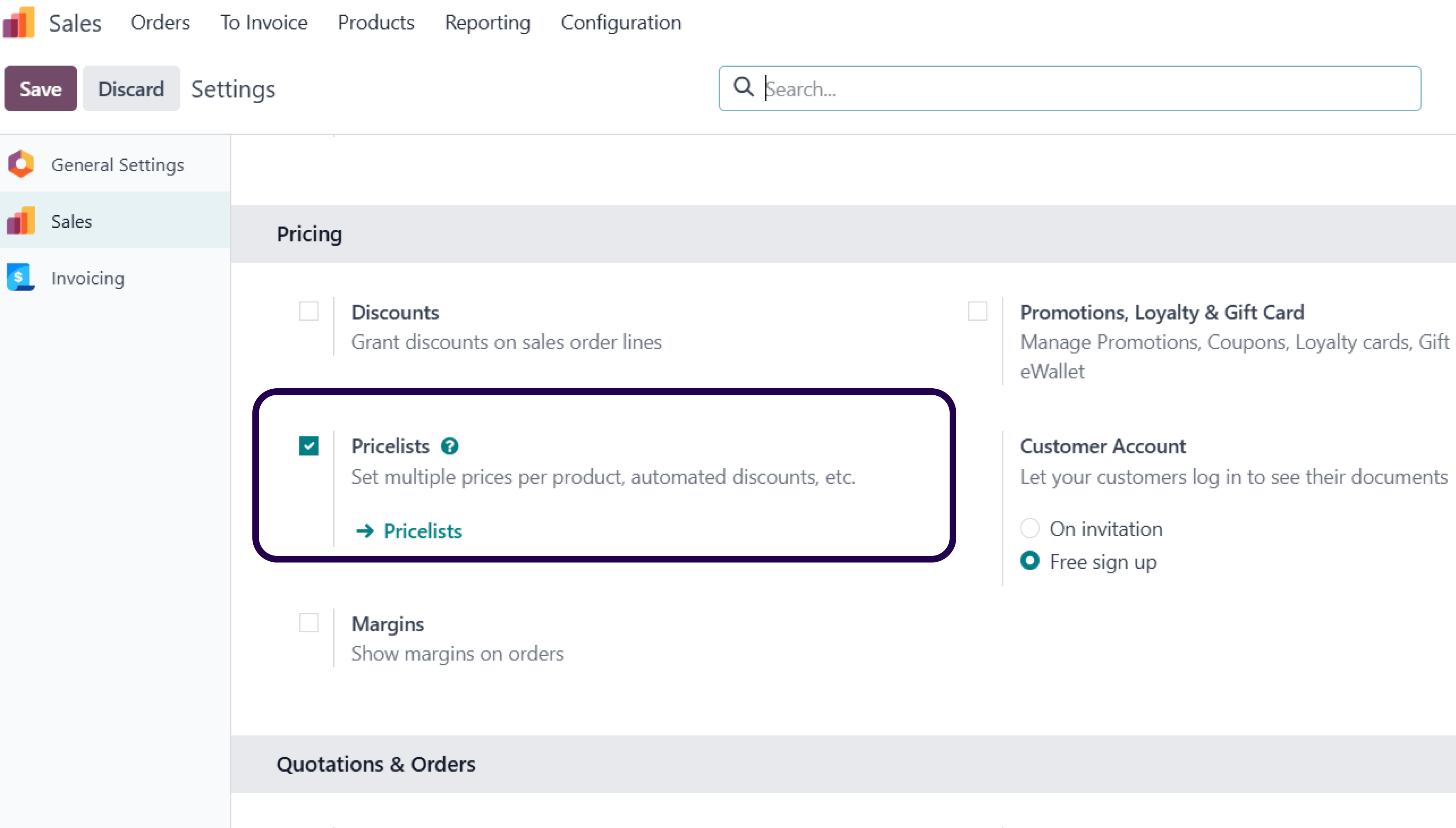
Task: Open the Reporting menu
Action: point(488,23)
